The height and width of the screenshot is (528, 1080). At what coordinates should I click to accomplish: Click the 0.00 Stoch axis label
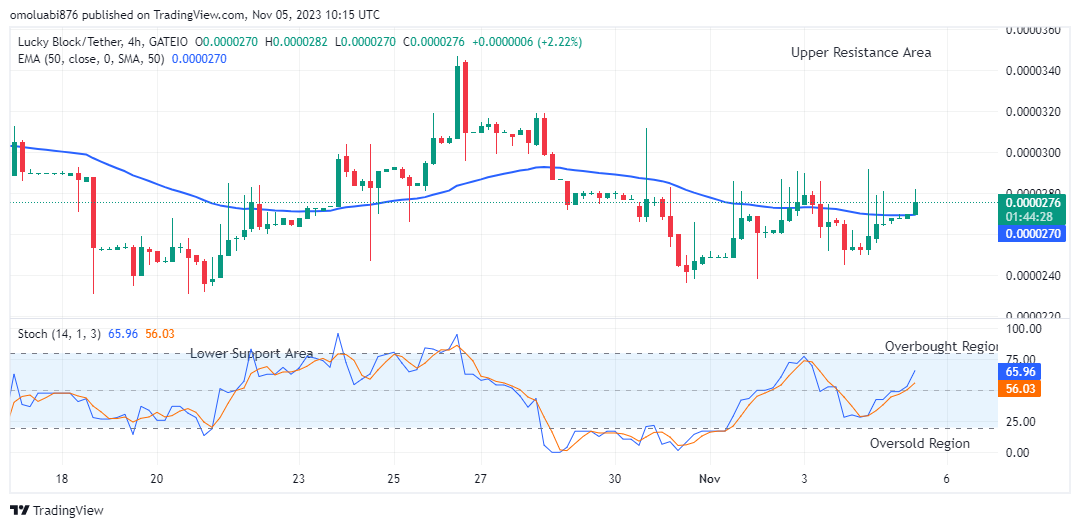1017,452
